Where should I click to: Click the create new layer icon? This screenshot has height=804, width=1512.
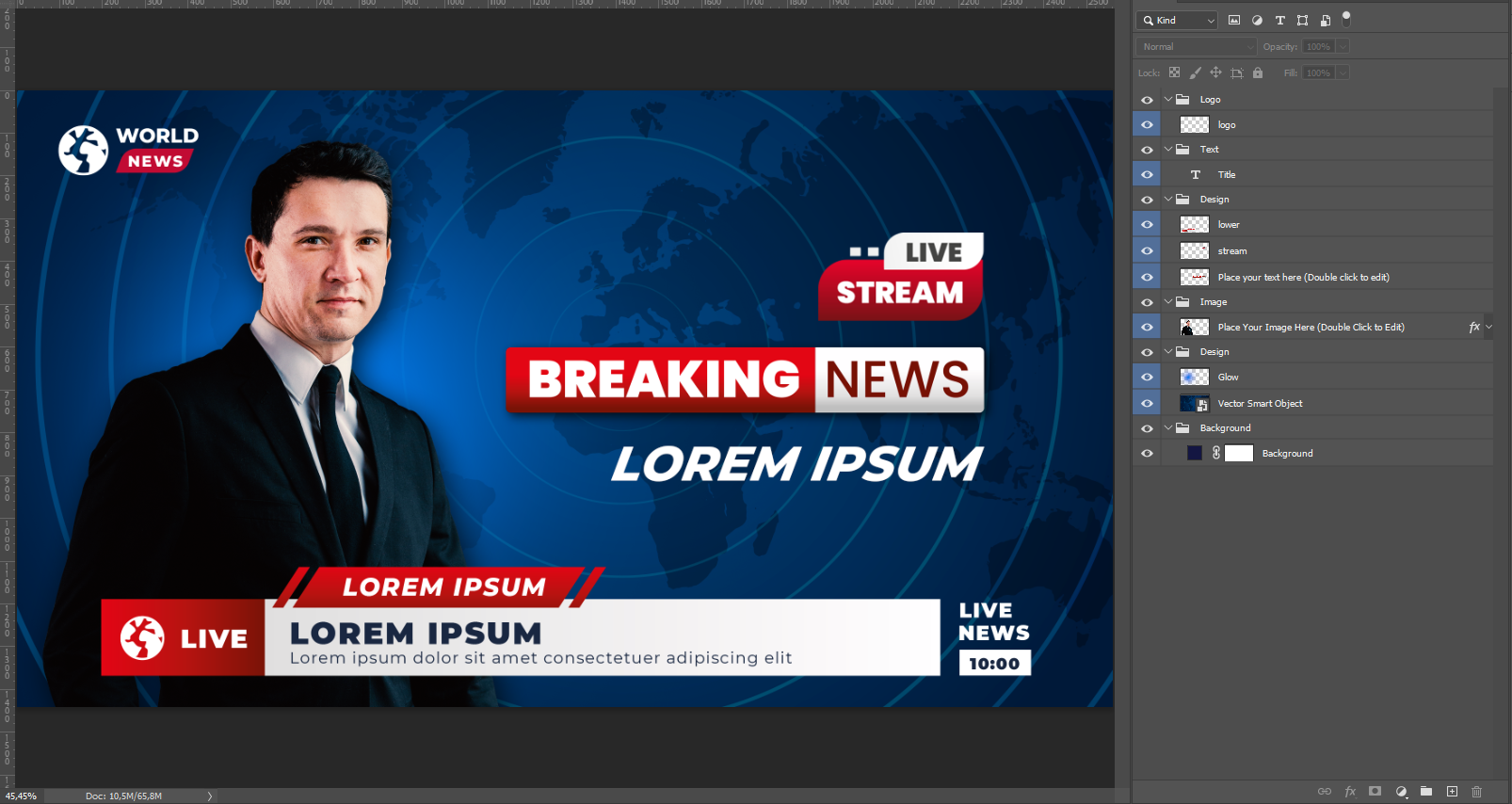click(x=1452, y=792)
